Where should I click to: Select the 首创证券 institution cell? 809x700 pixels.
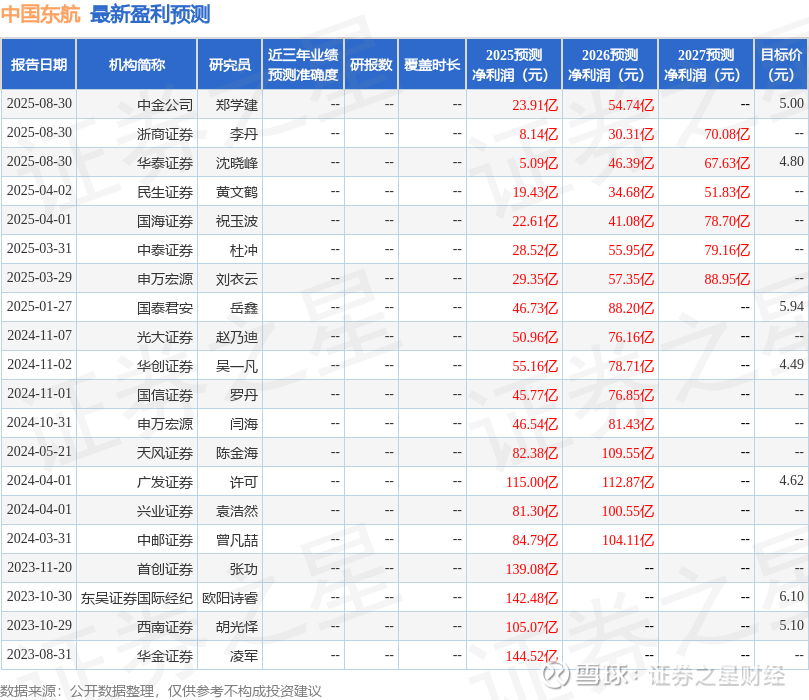pos(137,568)
